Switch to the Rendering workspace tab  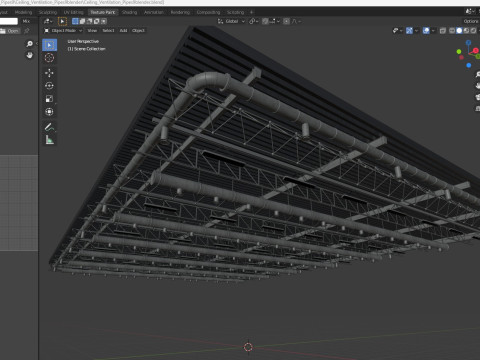tap(180, 12)
